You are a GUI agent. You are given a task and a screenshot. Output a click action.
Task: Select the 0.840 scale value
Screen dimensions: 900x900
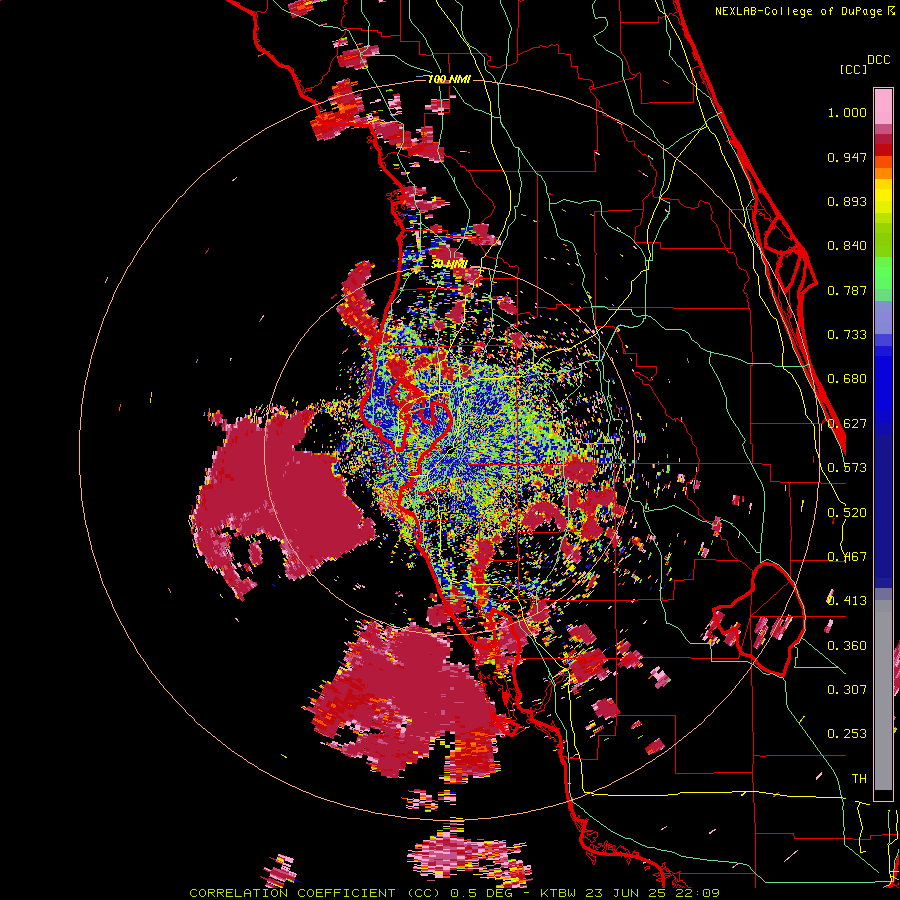(x=847, y=246)
